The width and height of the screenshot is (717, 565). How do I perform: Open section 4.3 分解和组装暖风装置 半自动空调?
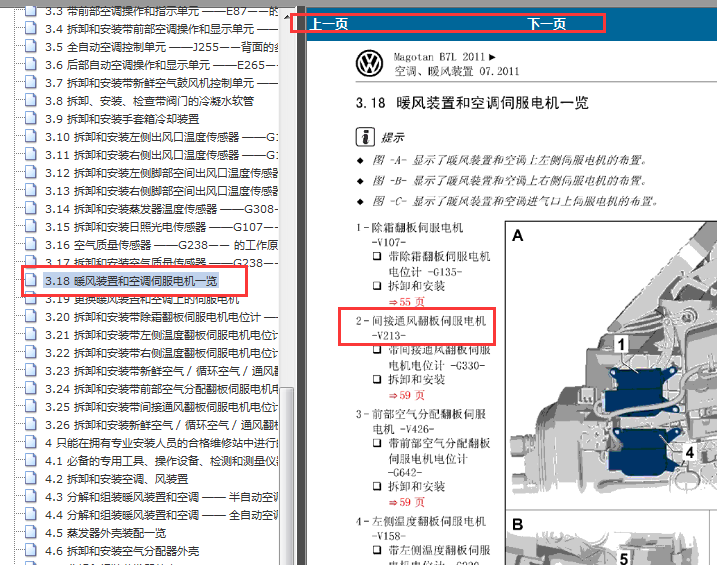161,497
